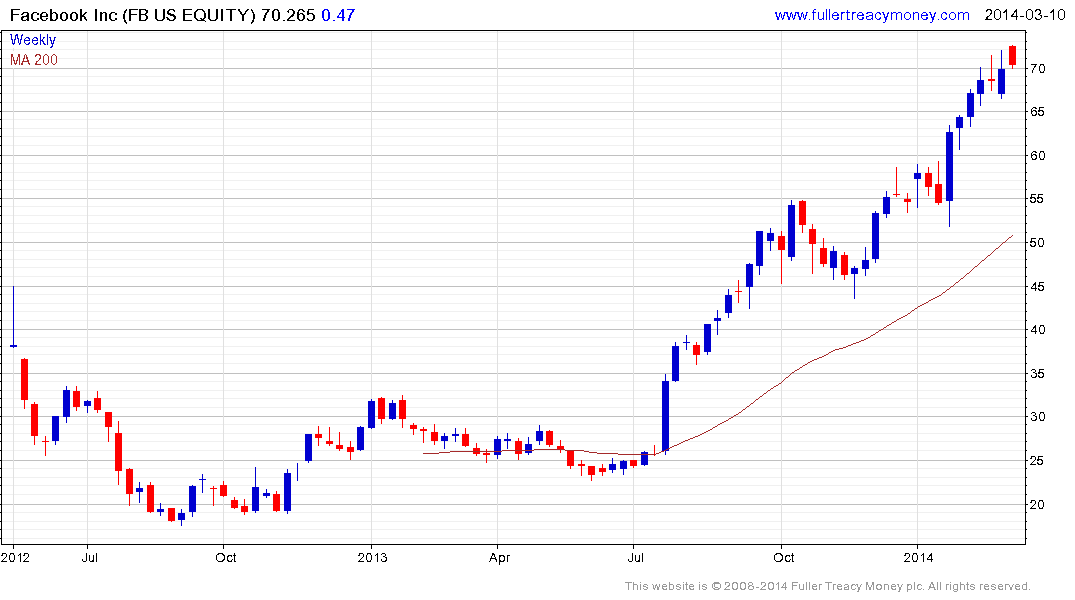Click the 55 price axis label
This screenshot has width=1075, height=600.
click(x=1037, y=199)
